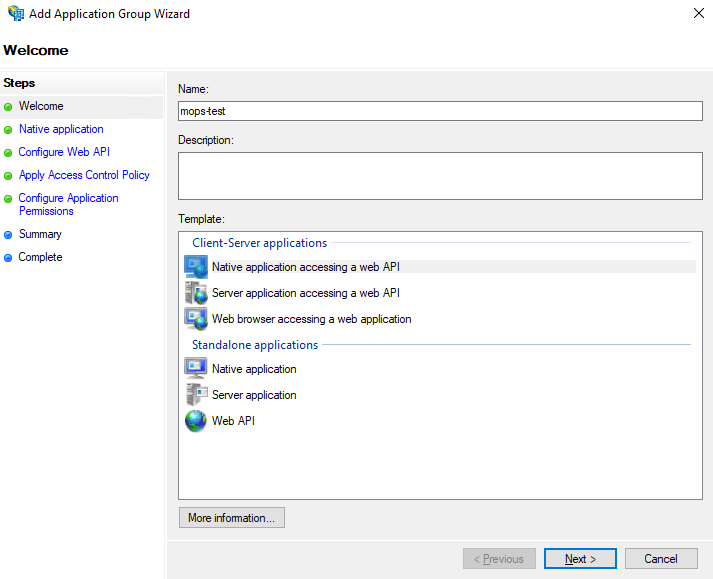Click the wizard icon in title bar
This screenshot has width=713, height=579.
pos(15,14)
